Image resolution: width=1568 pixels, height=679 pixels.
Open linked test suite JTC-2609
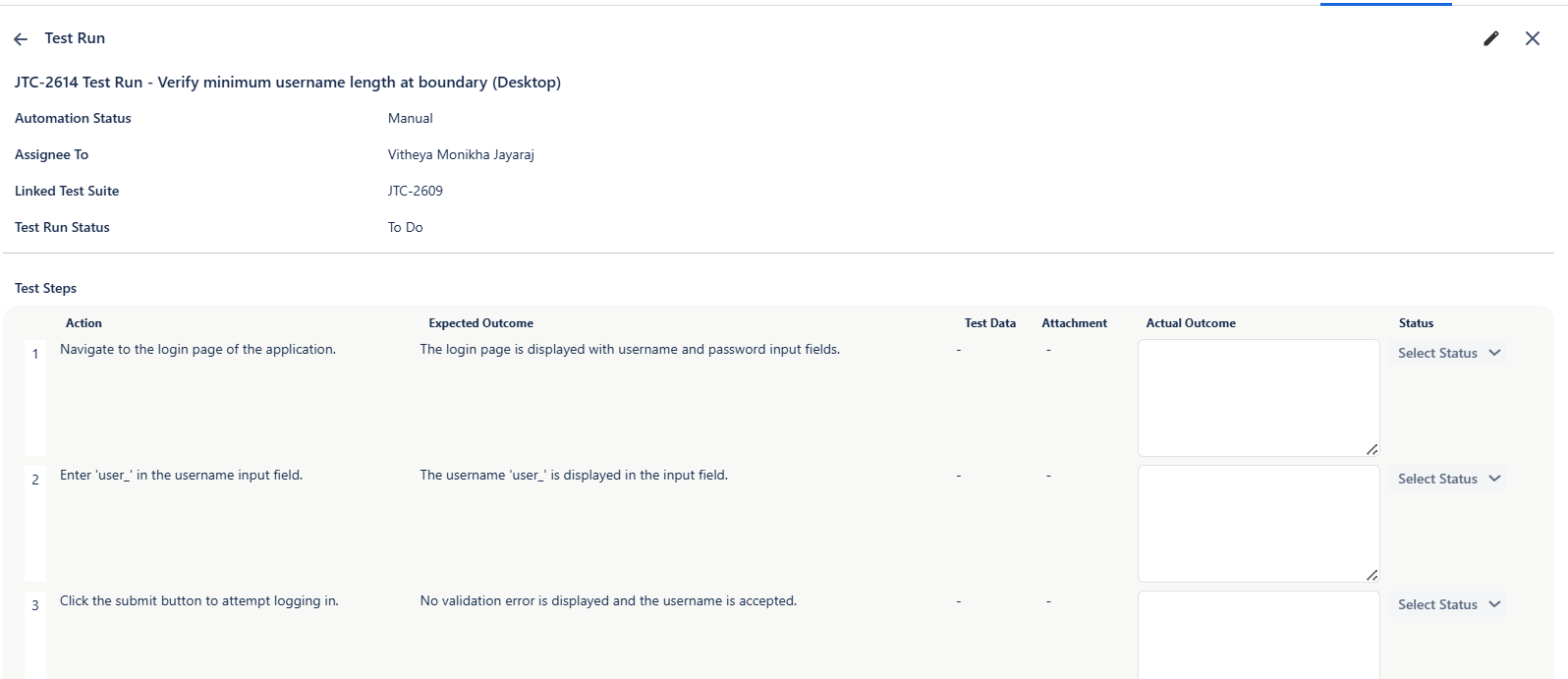(415, 191)
